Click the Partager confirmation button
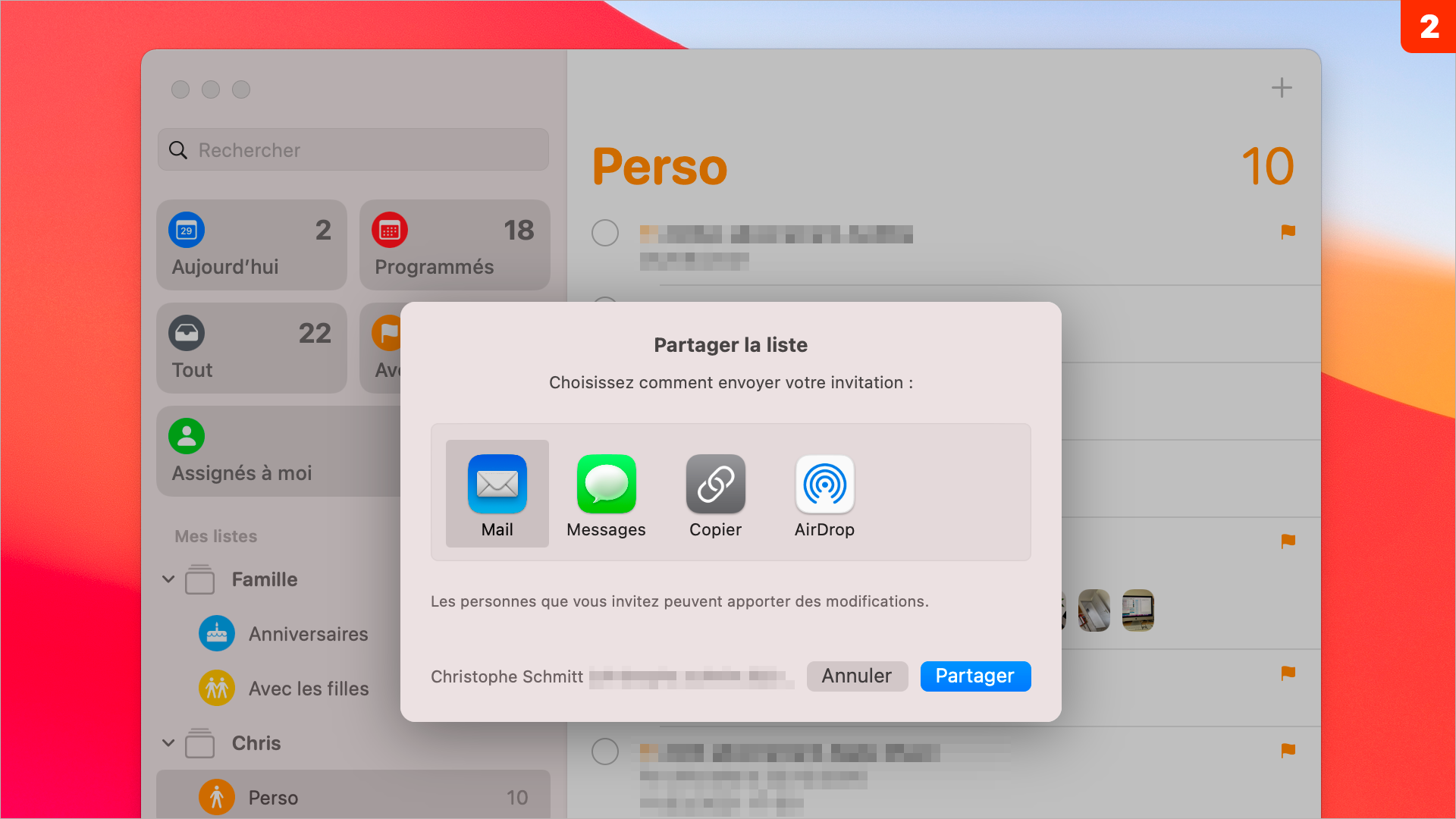This screenshot has width=1456, height=819. pyautogui.click(x=975, y=676)
